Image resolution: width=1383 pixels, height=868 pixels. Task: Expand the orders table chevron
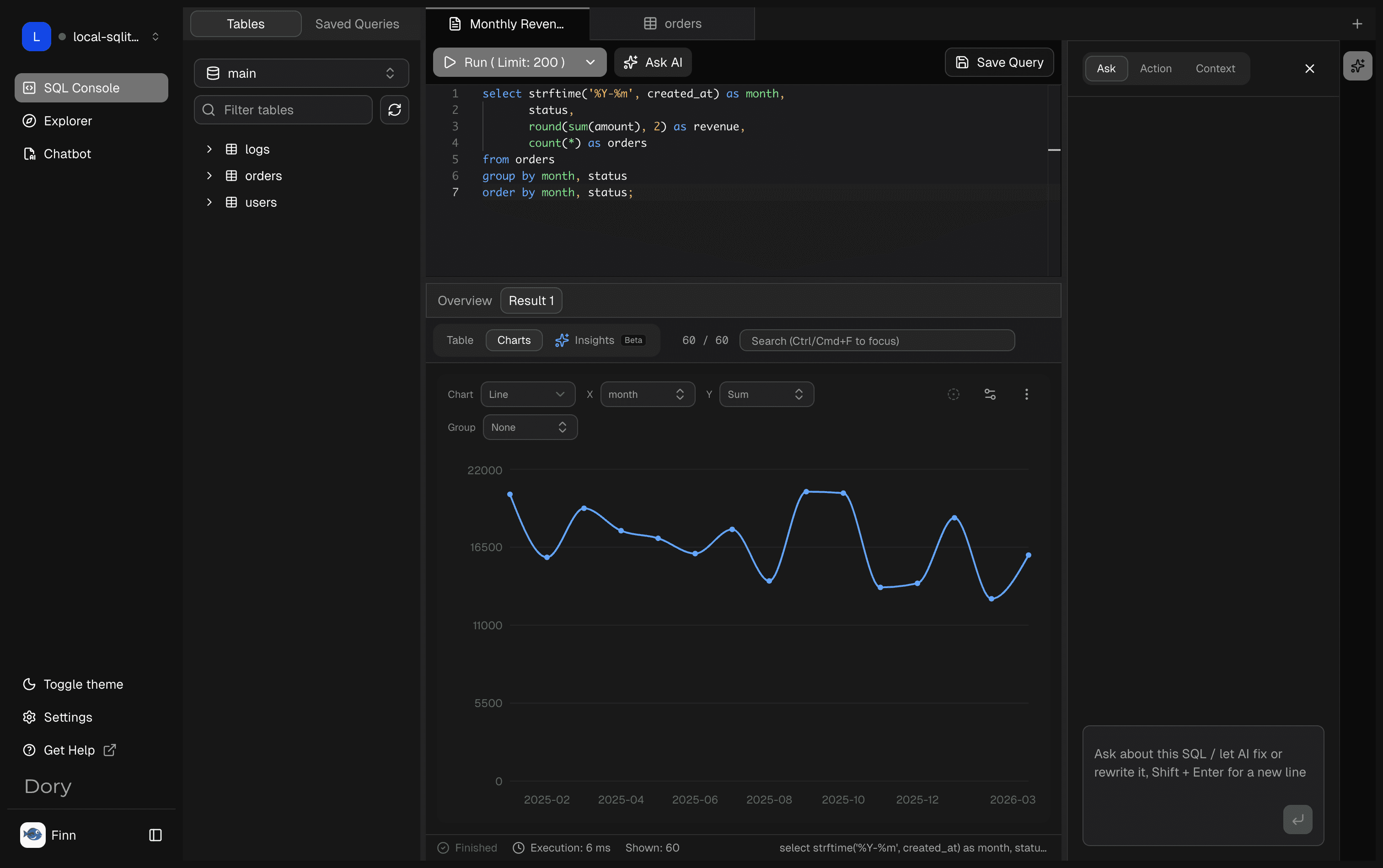(x=209, y=176)
